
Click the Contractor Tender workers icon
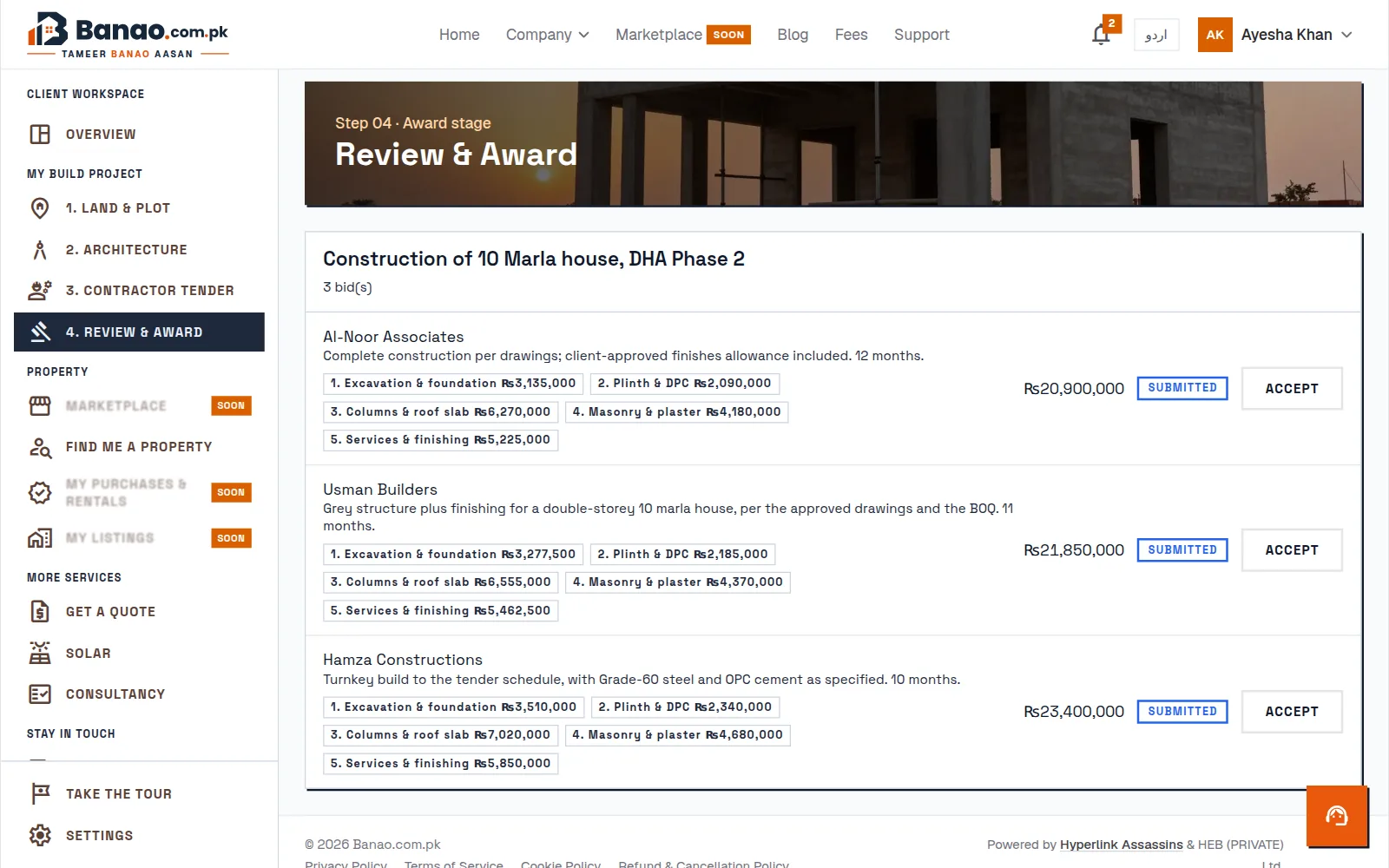(x=40, y=291)
